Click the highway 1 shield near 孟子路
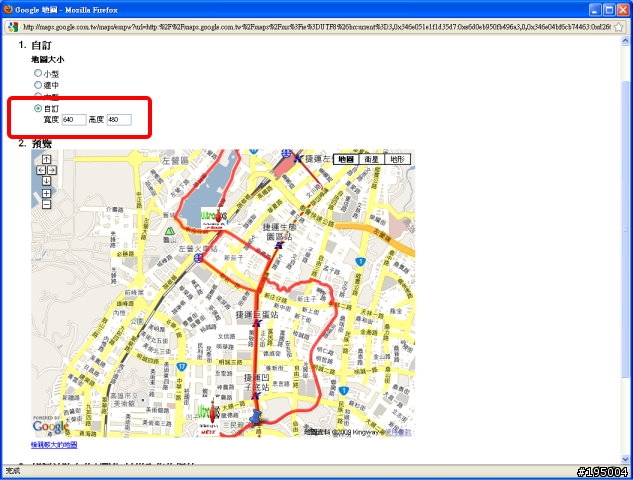 (361, 262)
